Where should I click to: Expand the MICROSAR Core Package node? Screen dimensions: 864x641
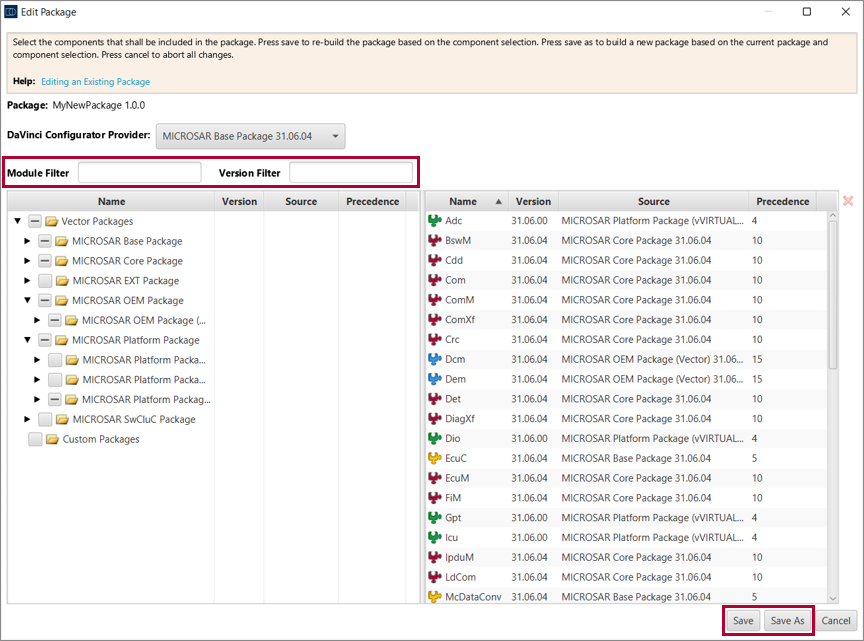click(27, 261)
